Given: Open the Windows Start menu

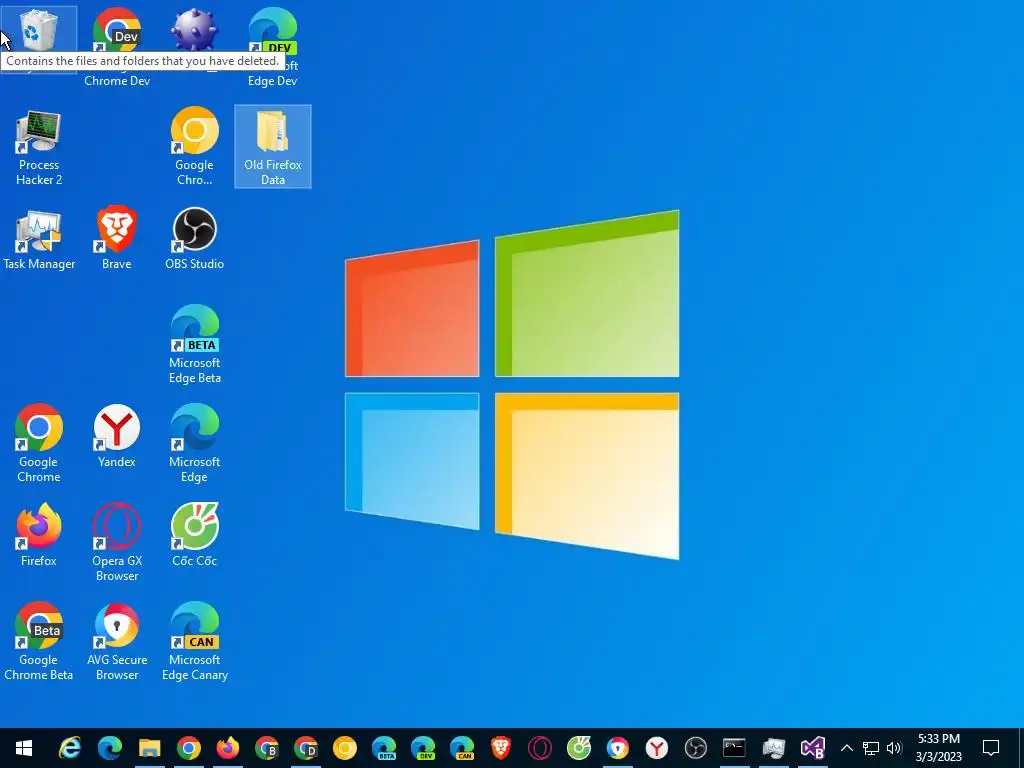Looking at the screenshot, I should (x=24, y=748).
